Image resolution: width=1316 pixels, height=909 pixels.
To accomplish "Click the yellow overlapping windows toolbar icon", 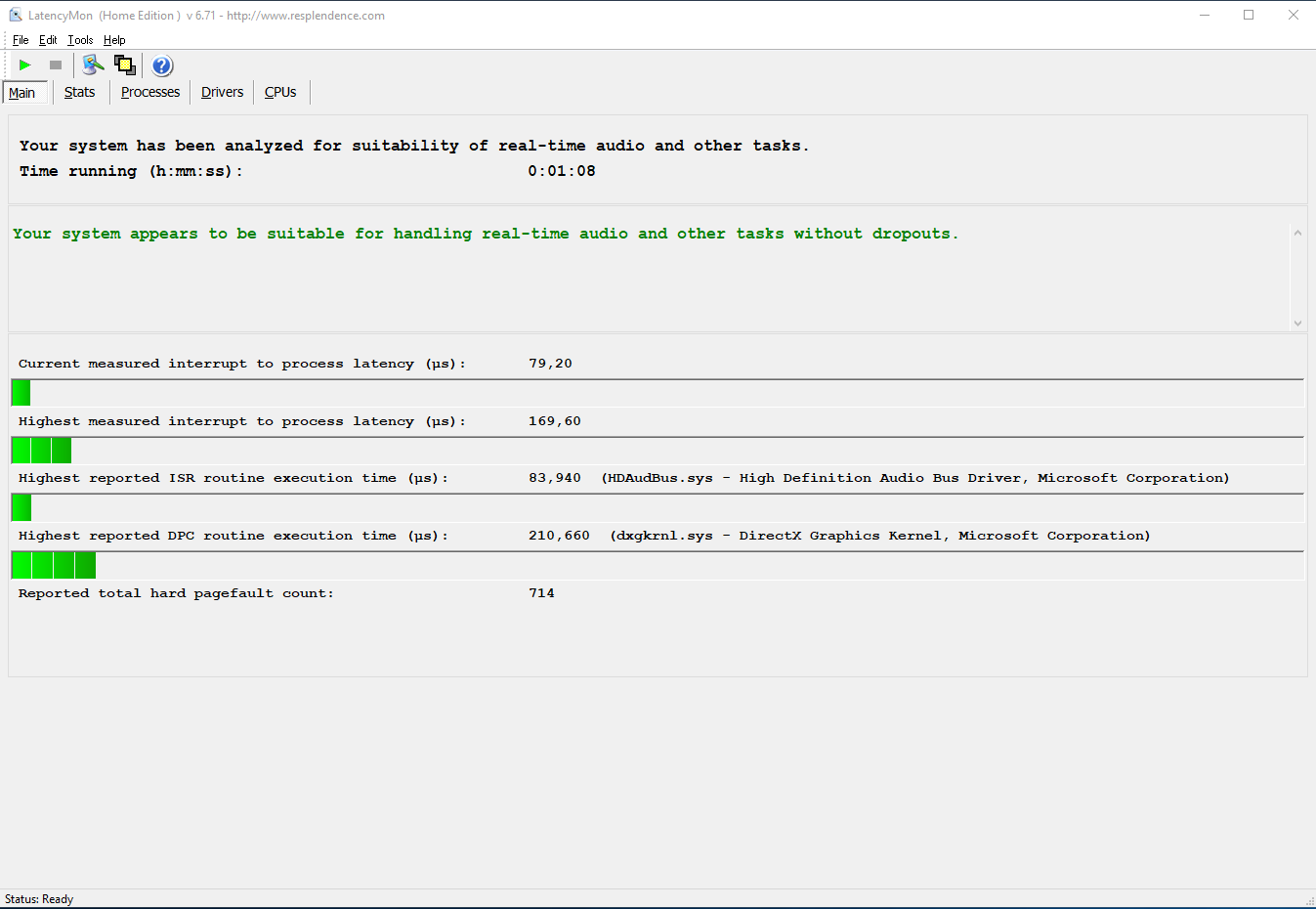I will (125, 65).
